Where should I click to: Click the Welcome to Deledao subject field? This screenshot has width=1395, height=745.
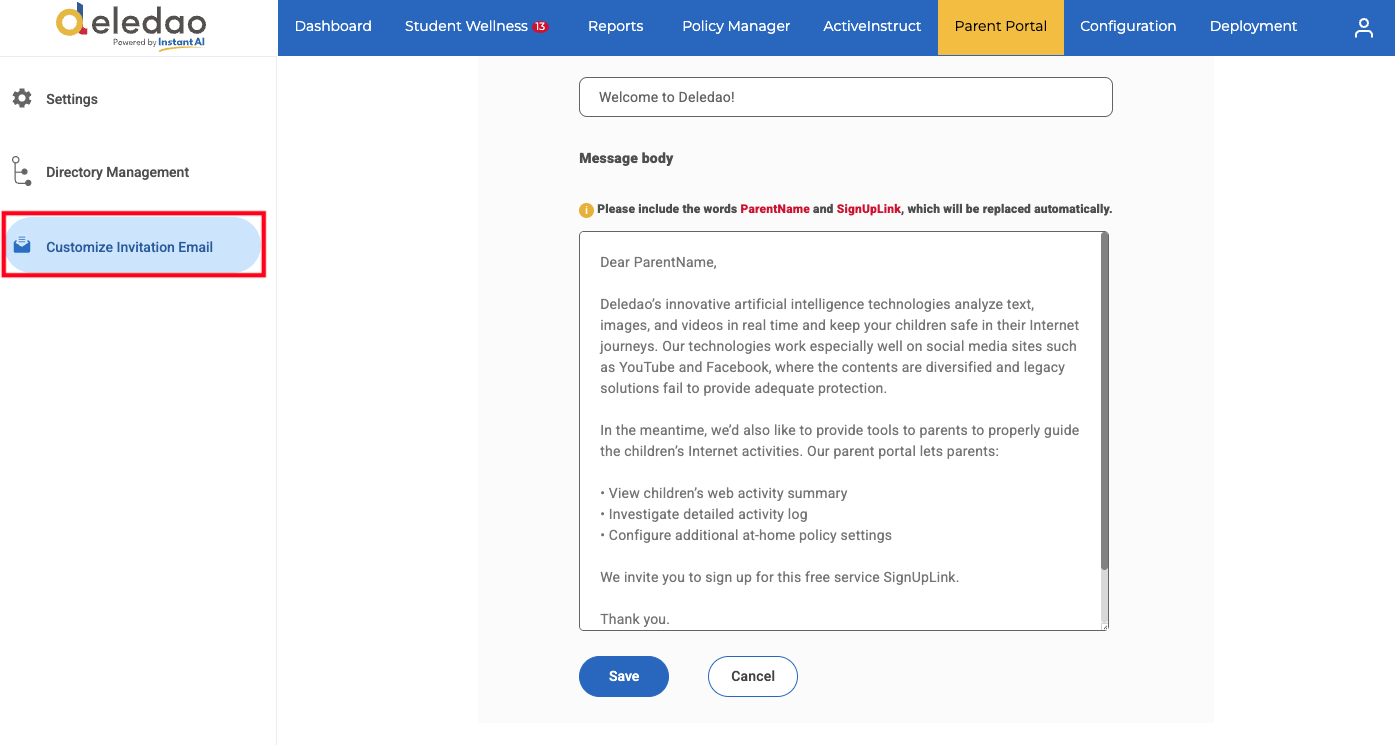[846, 97]
